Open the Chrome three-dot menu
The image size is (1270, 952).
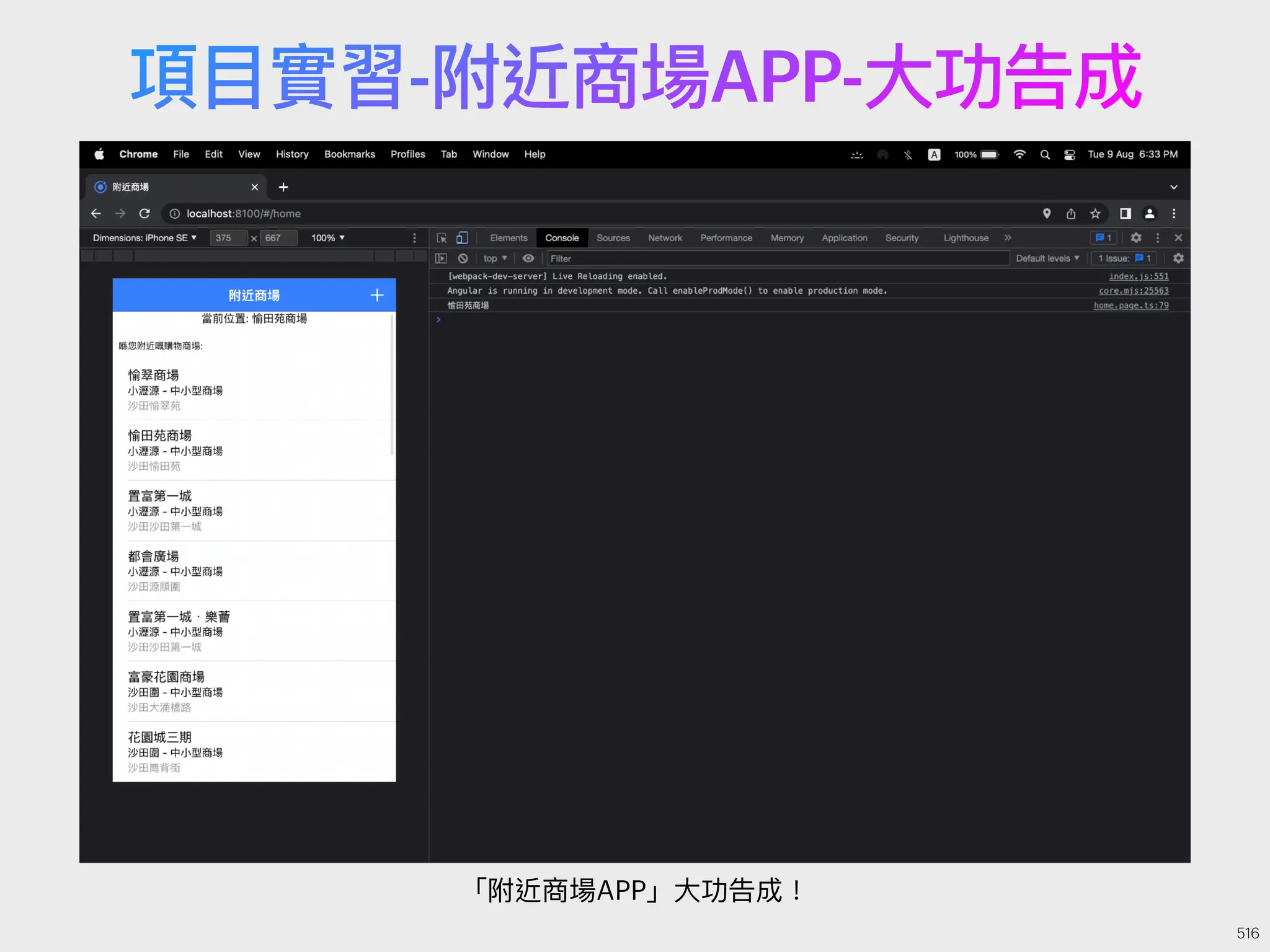(1174, 213)
